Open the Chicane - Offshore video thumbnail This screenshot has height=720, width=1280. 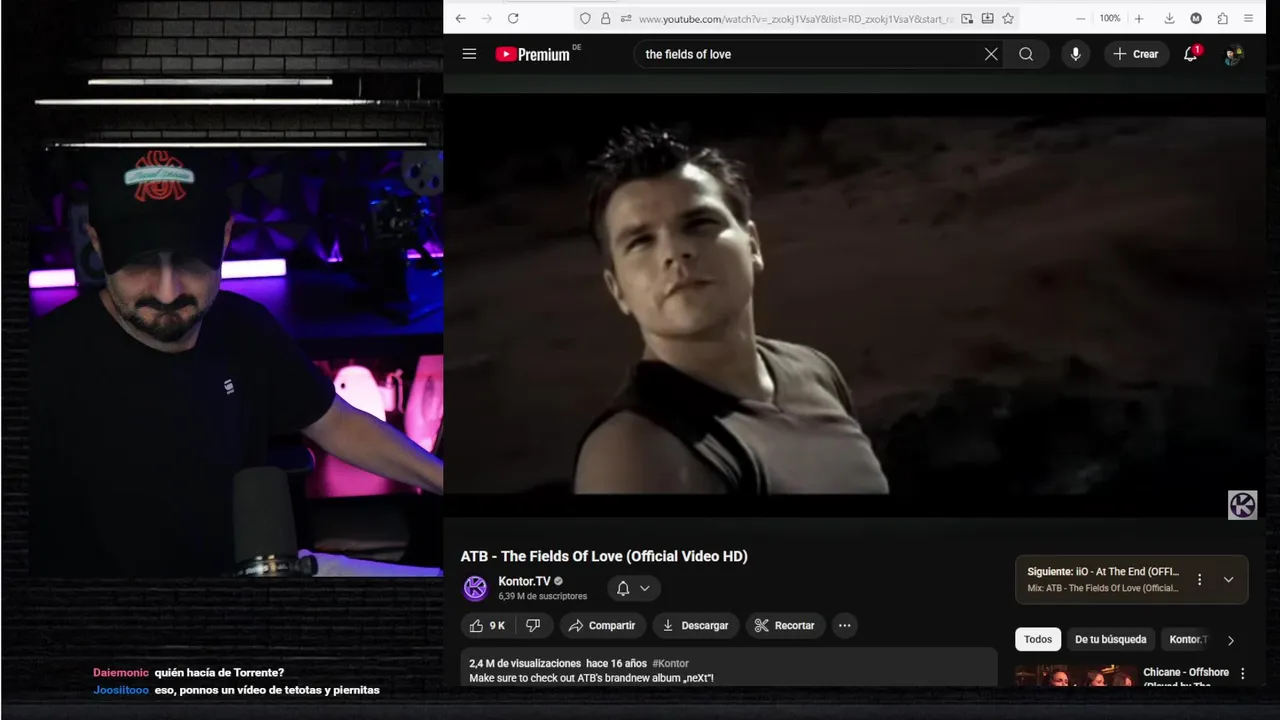coord(1076,677)
